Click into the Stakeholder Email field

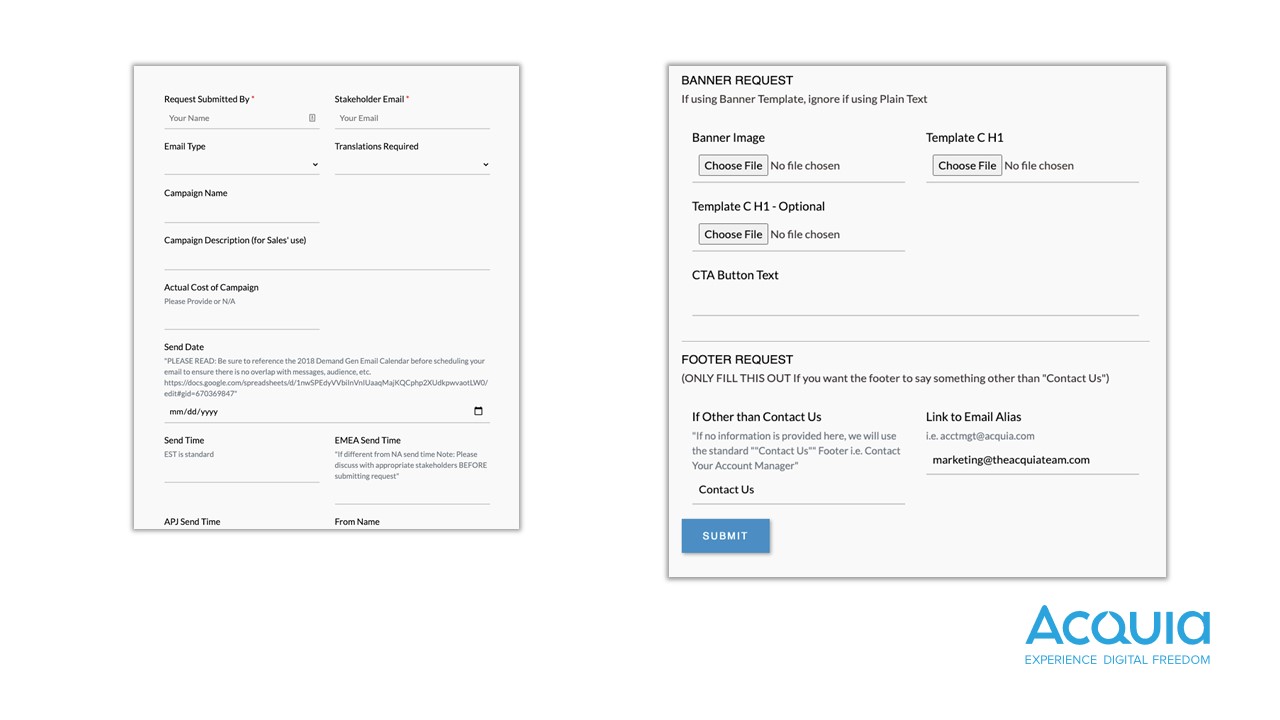click(412, 118)
